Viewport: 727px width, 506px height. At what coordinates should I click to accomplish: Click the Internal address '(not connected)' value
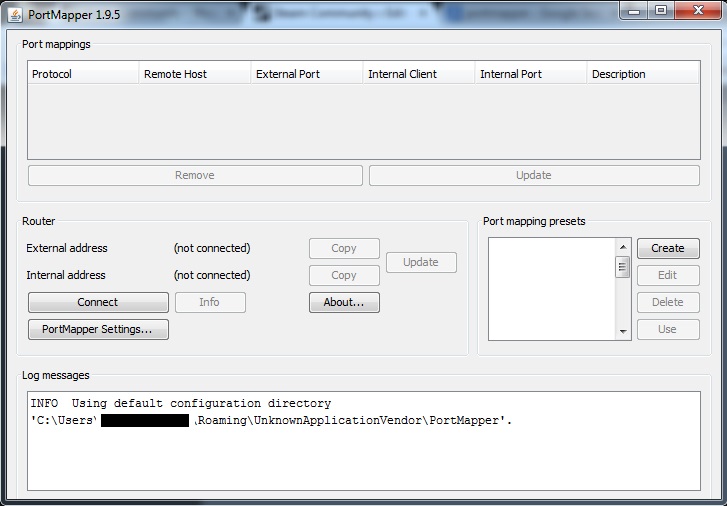click(212, 275)
